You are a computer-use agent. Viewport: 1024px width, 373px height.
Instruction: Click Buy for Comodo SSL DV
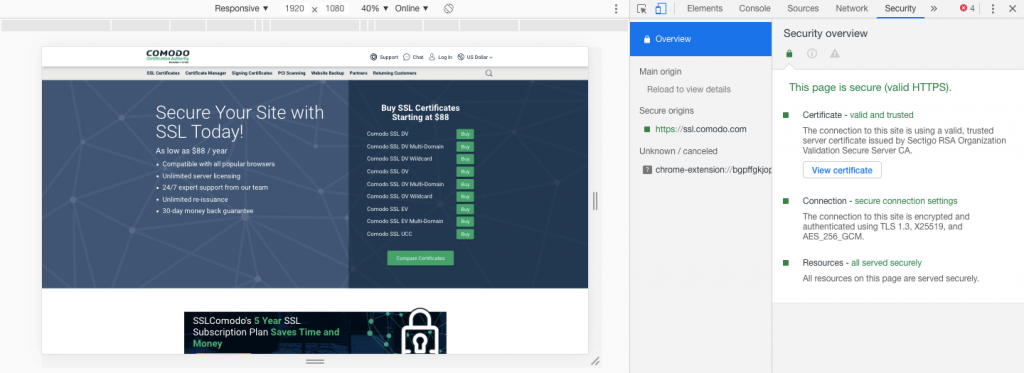coord(465,134)
